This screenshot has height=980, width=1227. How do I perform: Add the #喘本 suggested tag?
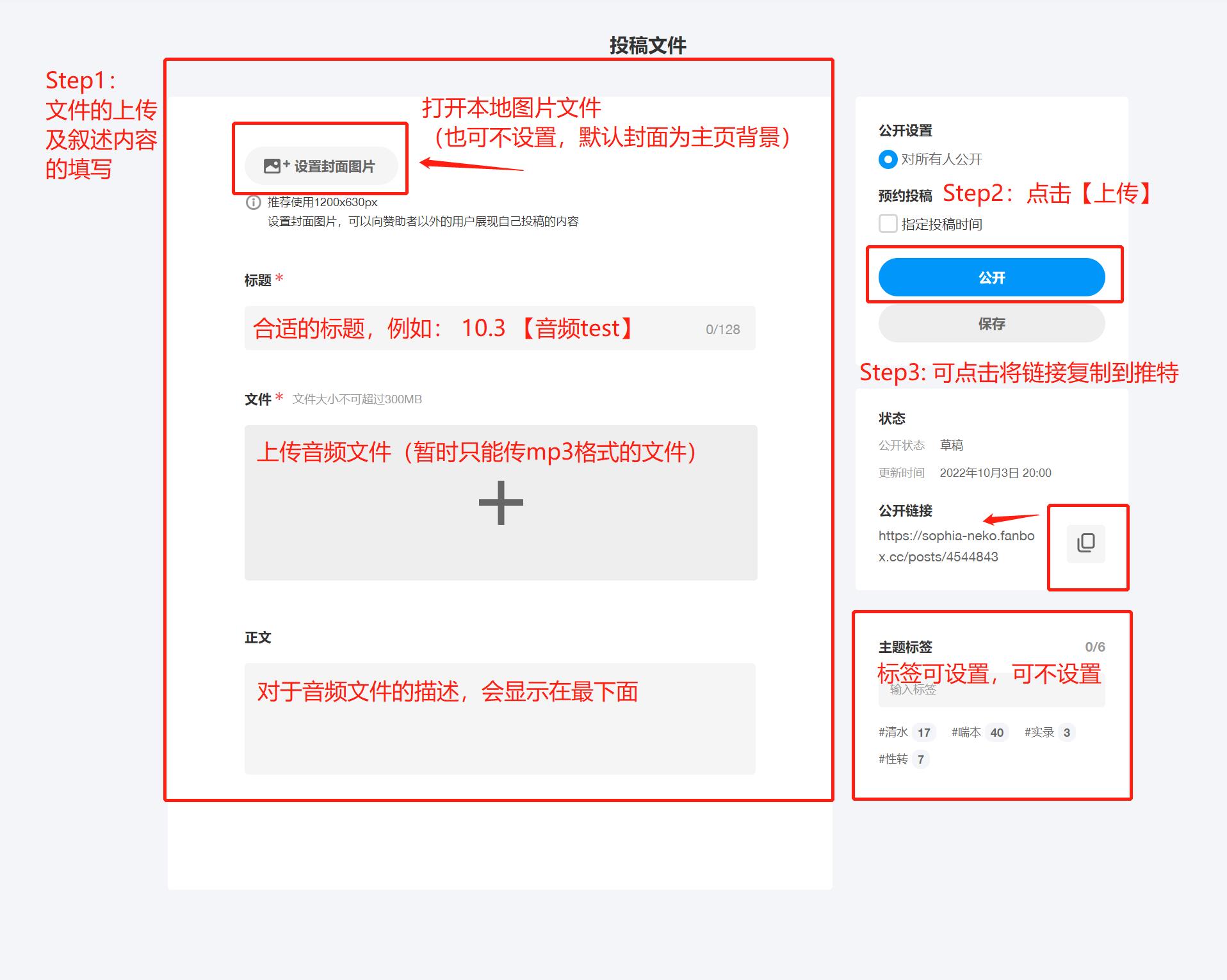(966, 732)
